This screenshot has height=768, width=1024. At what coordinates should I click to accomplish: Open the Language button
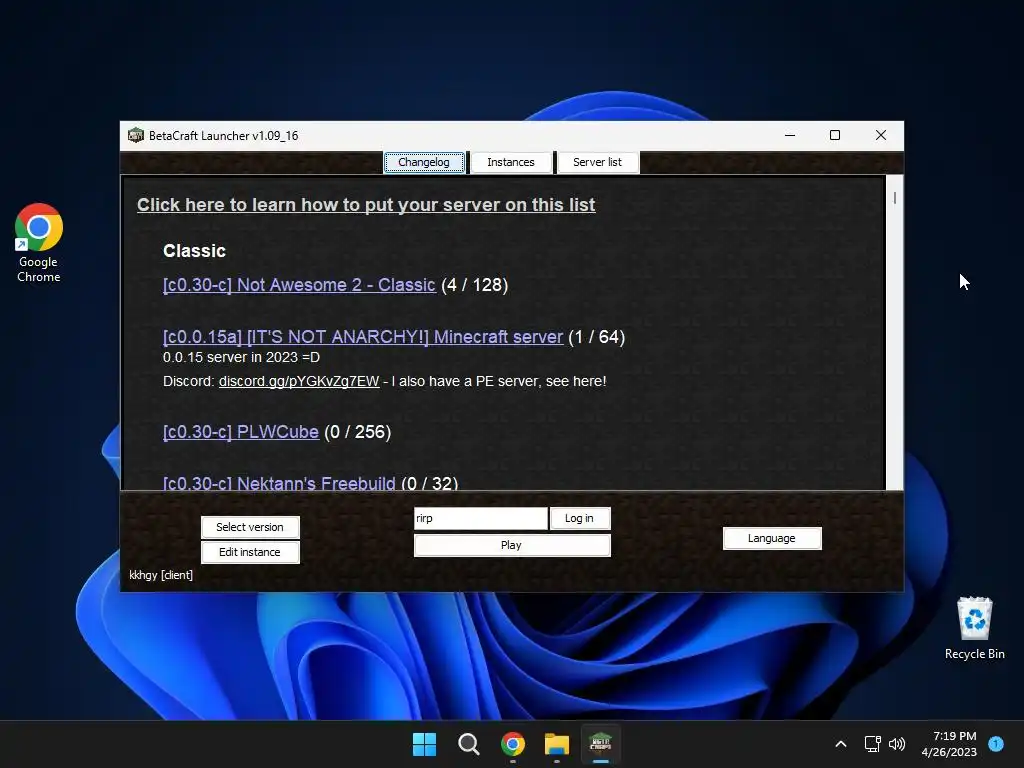coord(772,538)
